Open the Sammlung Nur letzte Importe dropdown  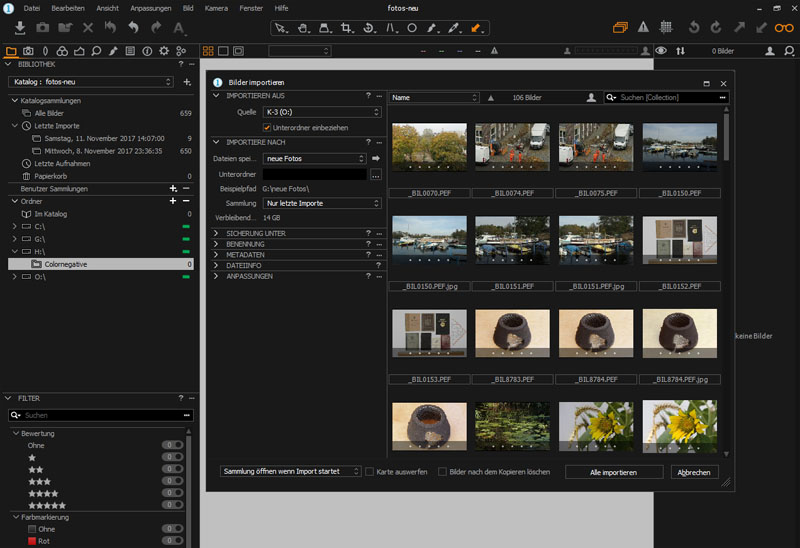pos(322,203)
